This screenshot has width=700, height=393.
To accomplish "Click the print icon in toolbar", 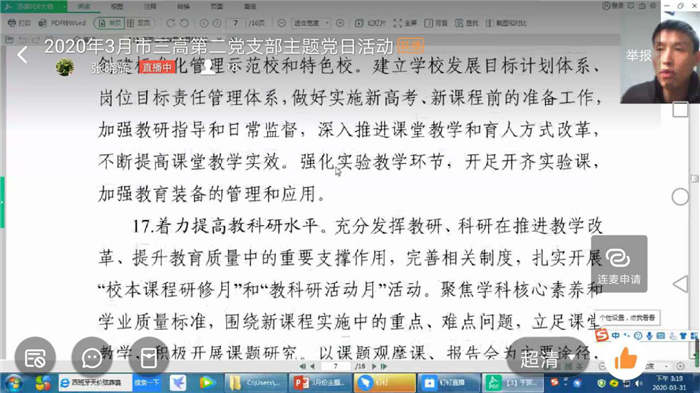I will (x=18, y=23).
